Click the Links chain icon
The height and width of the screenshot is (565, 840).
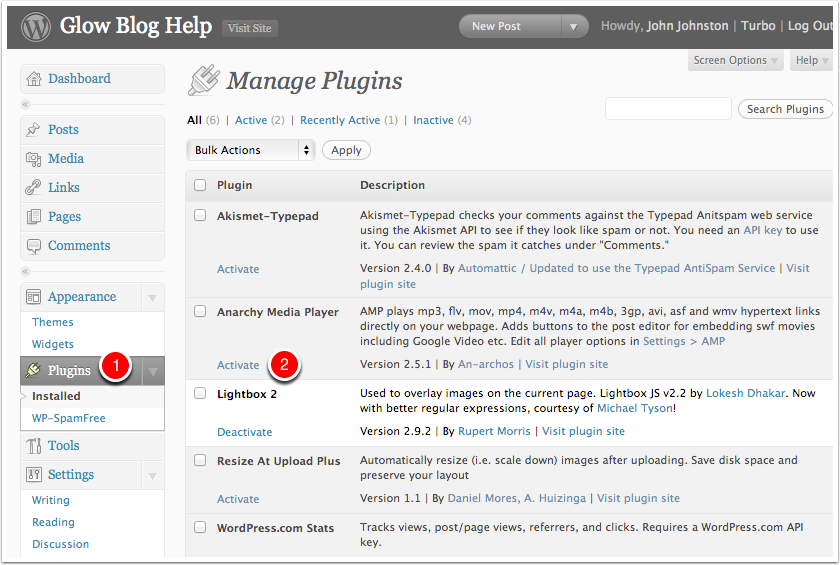(34, 188)
